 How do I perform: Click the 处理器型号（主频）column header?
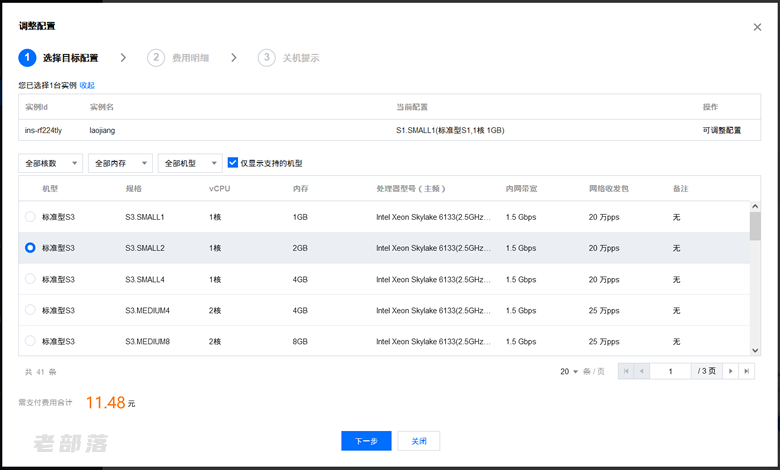[x=411, y=188]
